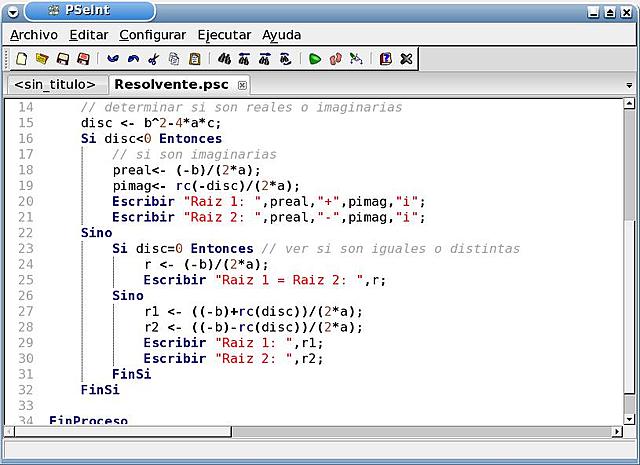The height and width of the screenshot is (465, 640).
Task: Click the step-by-step footprints icon
Action: 336,59
